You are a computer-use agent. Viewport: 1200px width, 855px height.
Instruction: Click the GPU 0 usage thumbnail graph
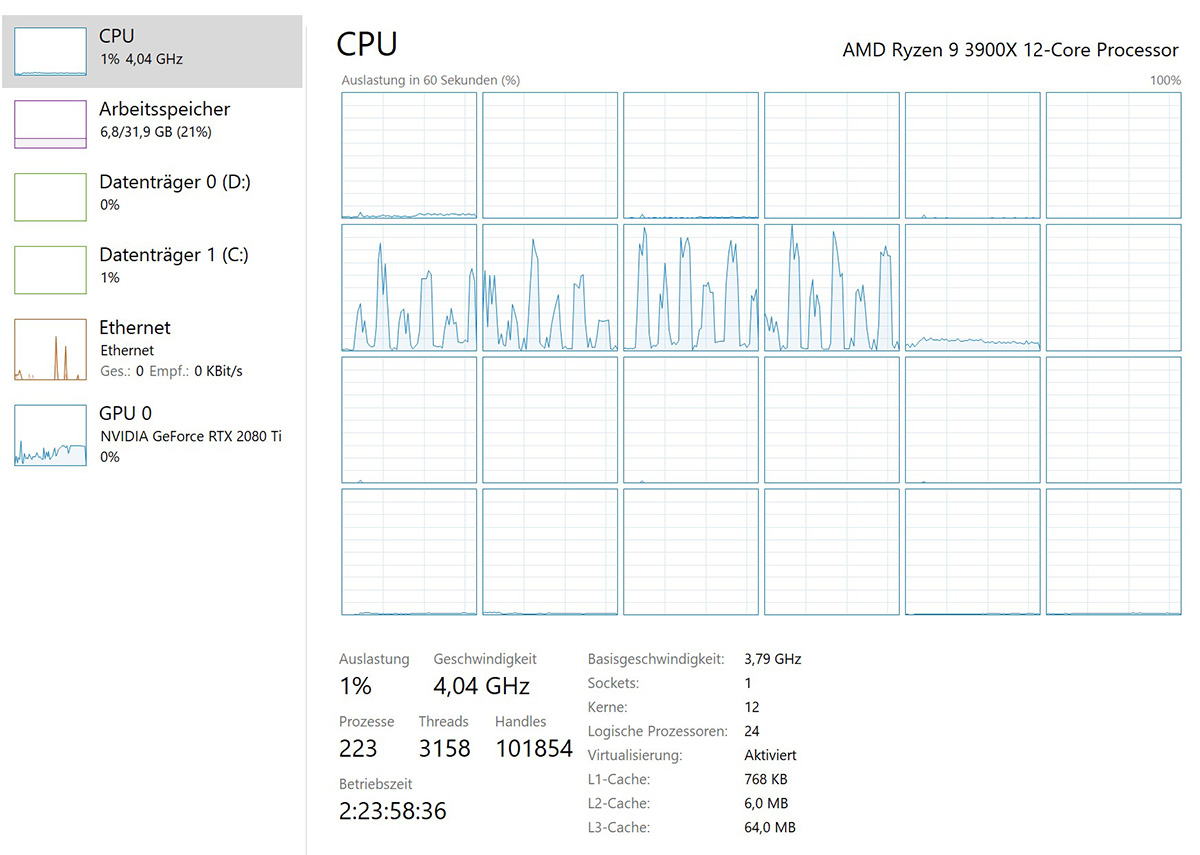pos(50,435)
